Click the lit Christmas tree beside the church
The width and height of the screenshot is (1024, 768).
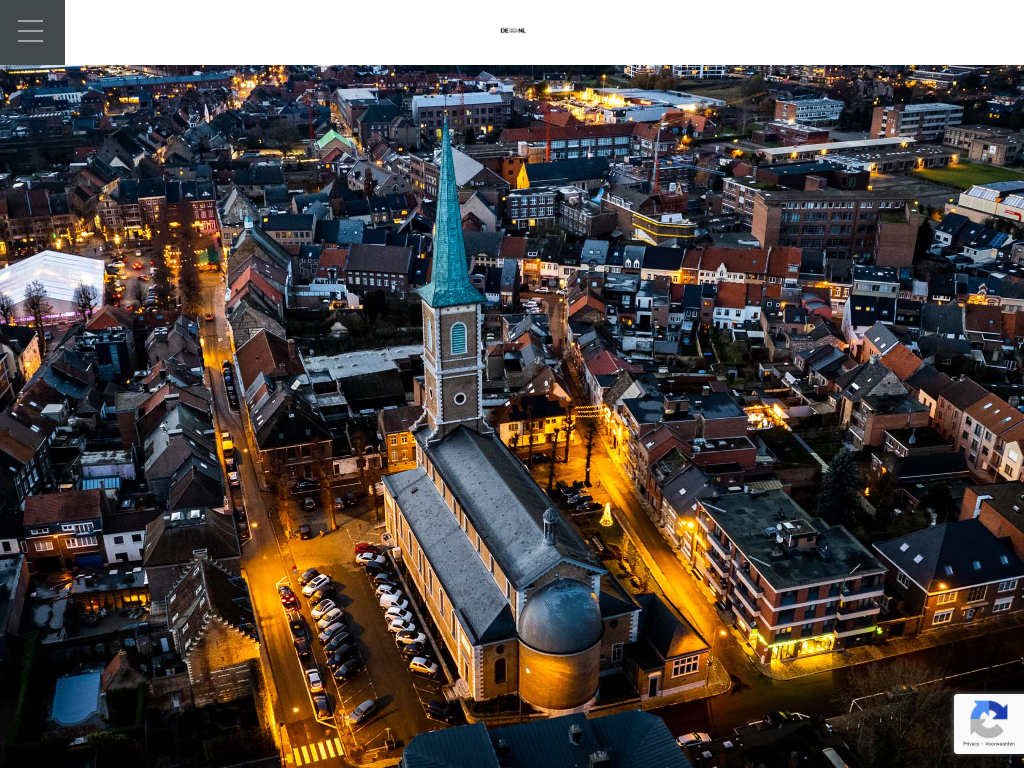pos(606,514)
